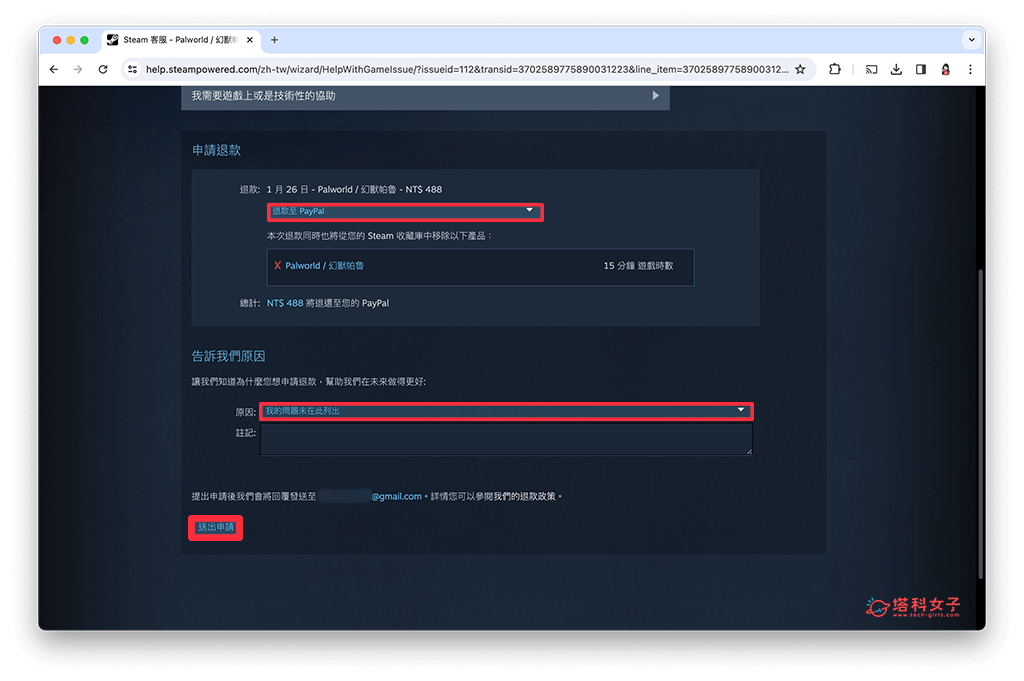Open the cast media icon
Image resolution: width=1024 pixels, height=681 pixels.
pos(871,69)
